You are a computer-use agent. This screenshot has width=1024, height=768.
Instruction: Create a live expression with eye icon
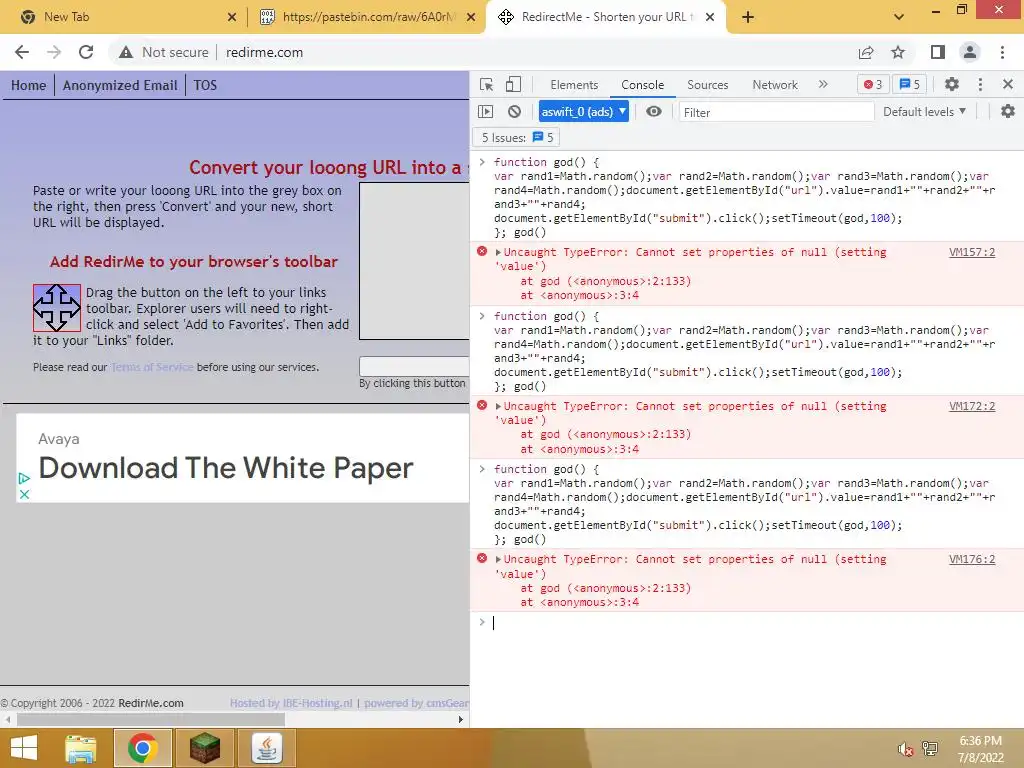pyautogui.click(x=654, y=112)
